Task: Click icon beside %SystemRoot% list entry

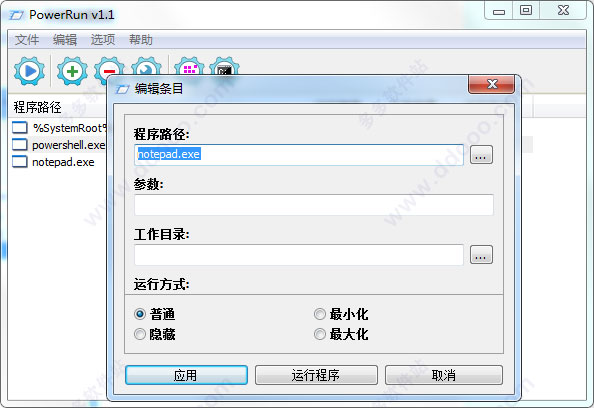Action: [x=20, y=128]
